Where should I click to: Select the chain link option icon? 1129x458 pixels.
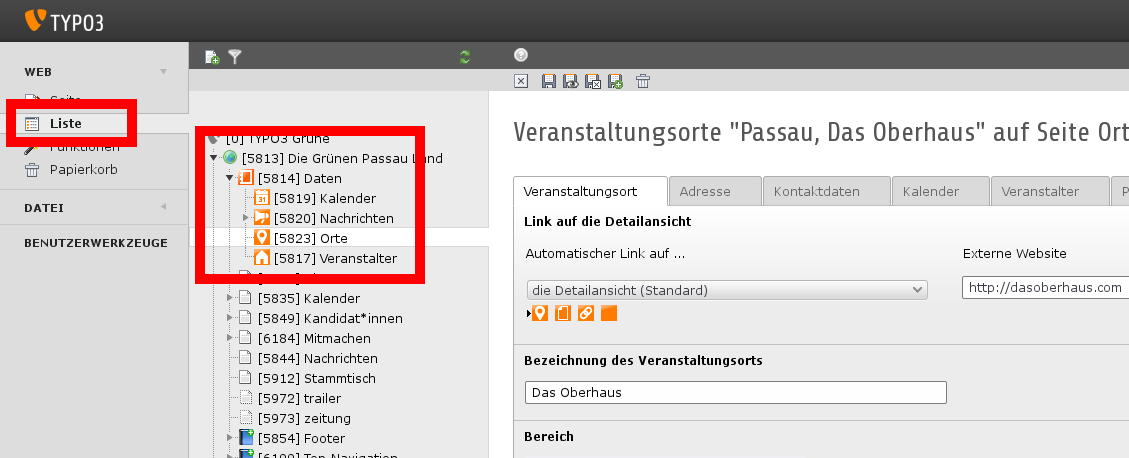click(x=586, y=314)
